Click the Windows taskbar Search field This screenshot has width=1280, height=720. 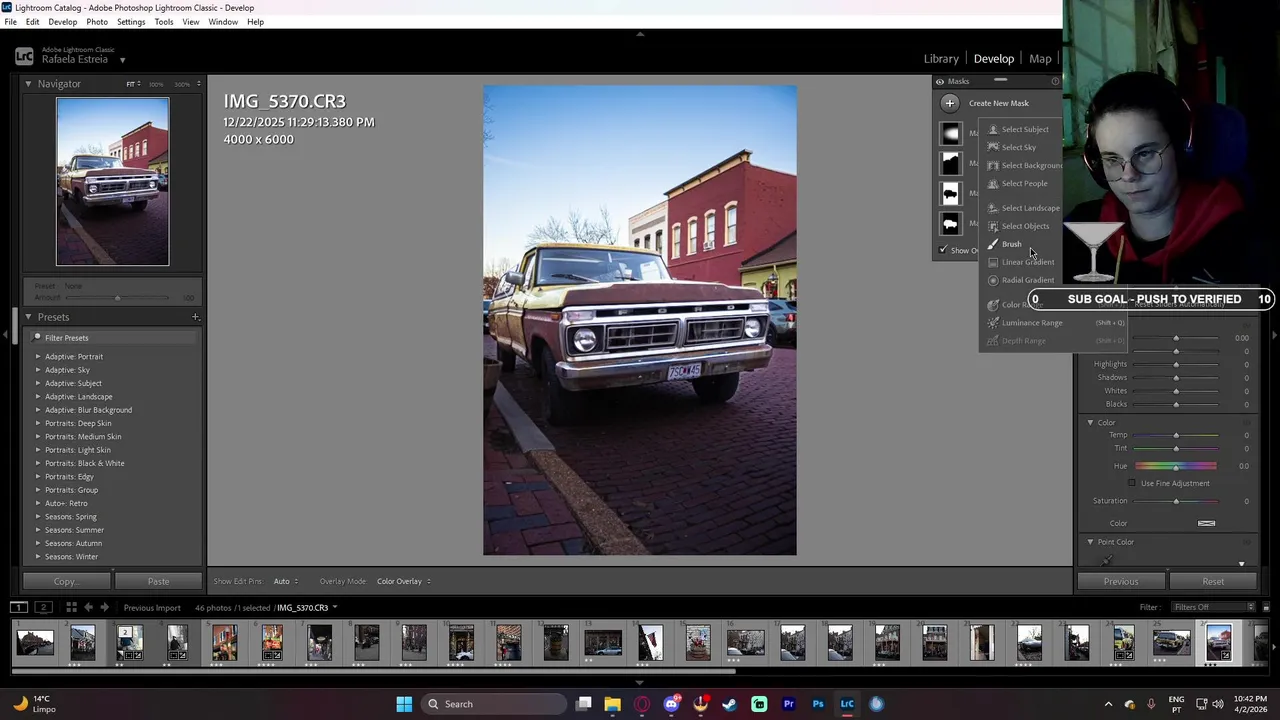point(495,704)
